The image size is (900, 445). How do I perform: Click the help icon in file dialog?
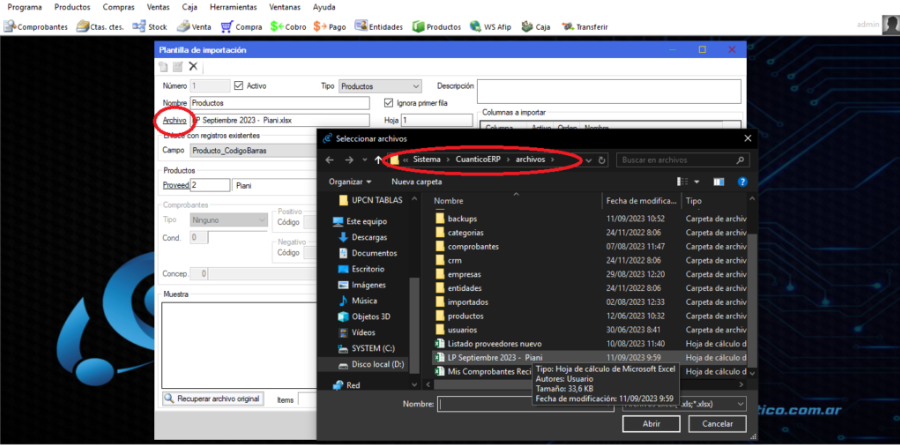(x=742, y=182)
